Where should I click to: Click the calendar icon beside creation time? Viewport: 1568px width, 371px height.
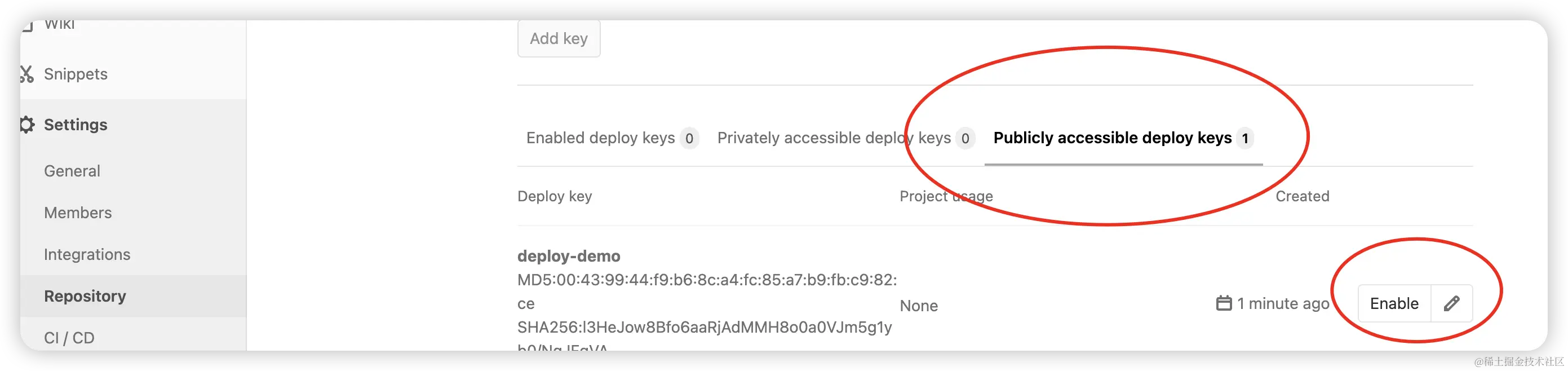point(1224,303)
